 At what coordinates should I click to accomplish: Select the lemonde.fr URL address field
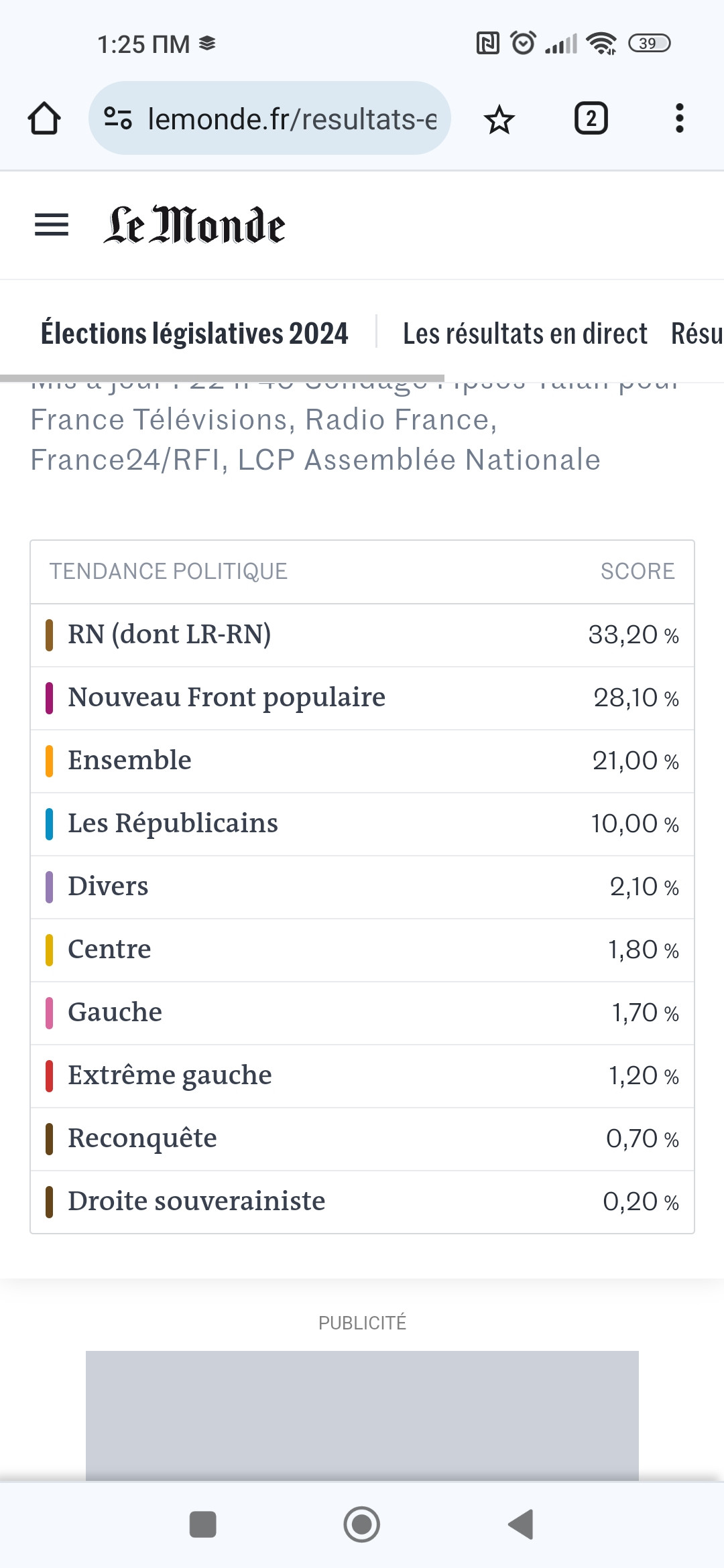(269, 119)
